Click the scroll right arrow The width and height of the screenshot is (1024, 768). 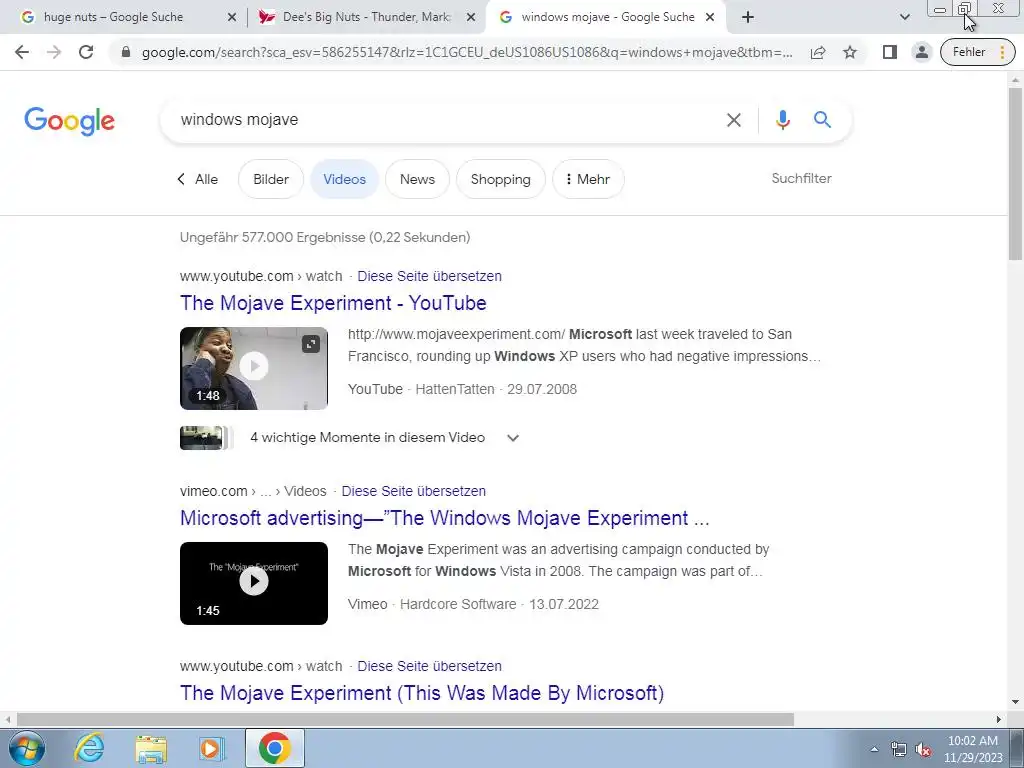pos(999,720)
